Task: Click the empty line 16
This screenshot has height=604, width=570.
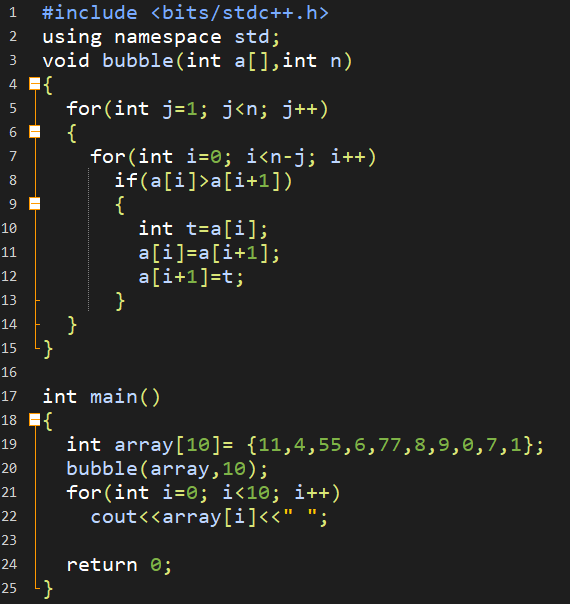Action: tap(285, 372)
